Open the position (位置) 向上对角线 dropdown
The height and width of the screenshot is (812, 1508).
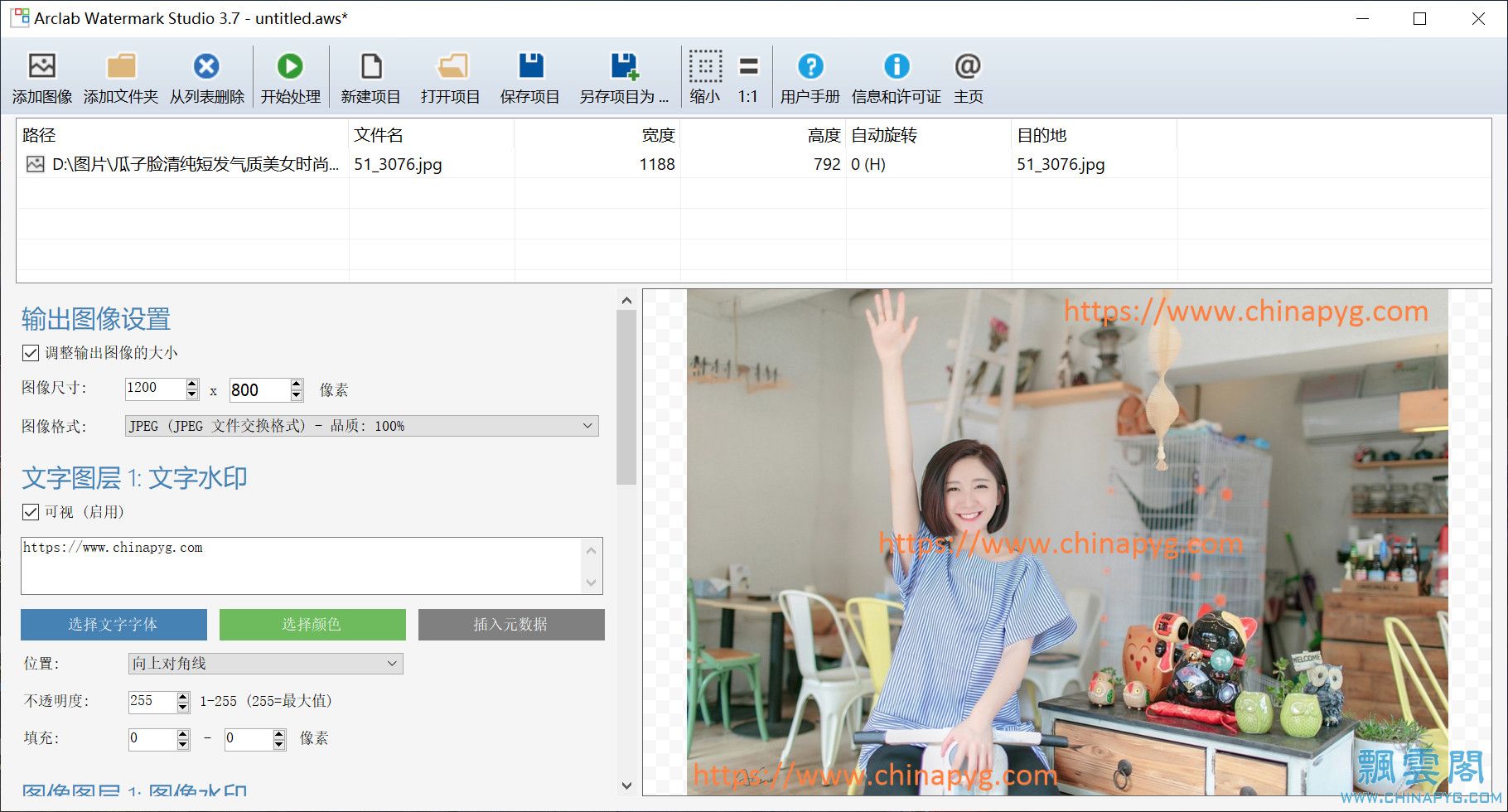pos(265,664)
